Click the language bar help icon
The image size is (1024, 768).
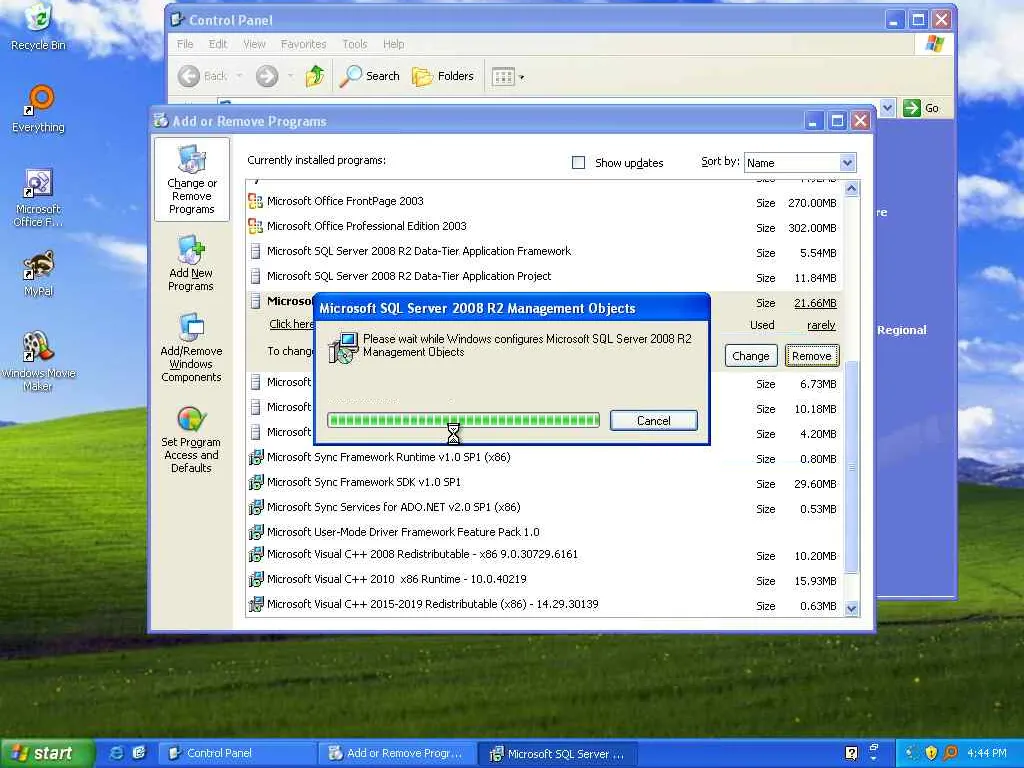(851, 753)
